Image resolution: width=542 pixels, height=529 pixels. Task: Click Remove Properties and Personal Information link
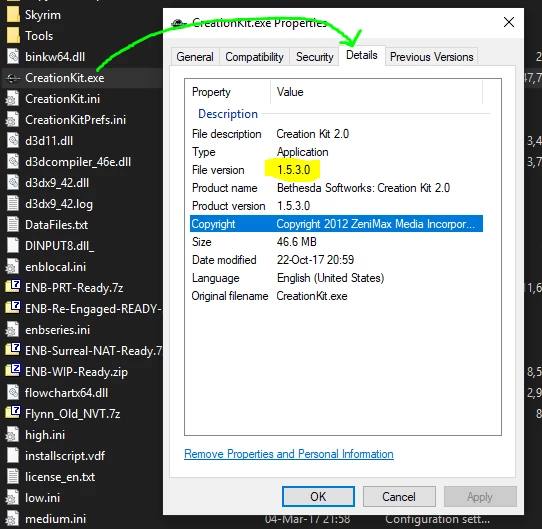coord(289,454)
